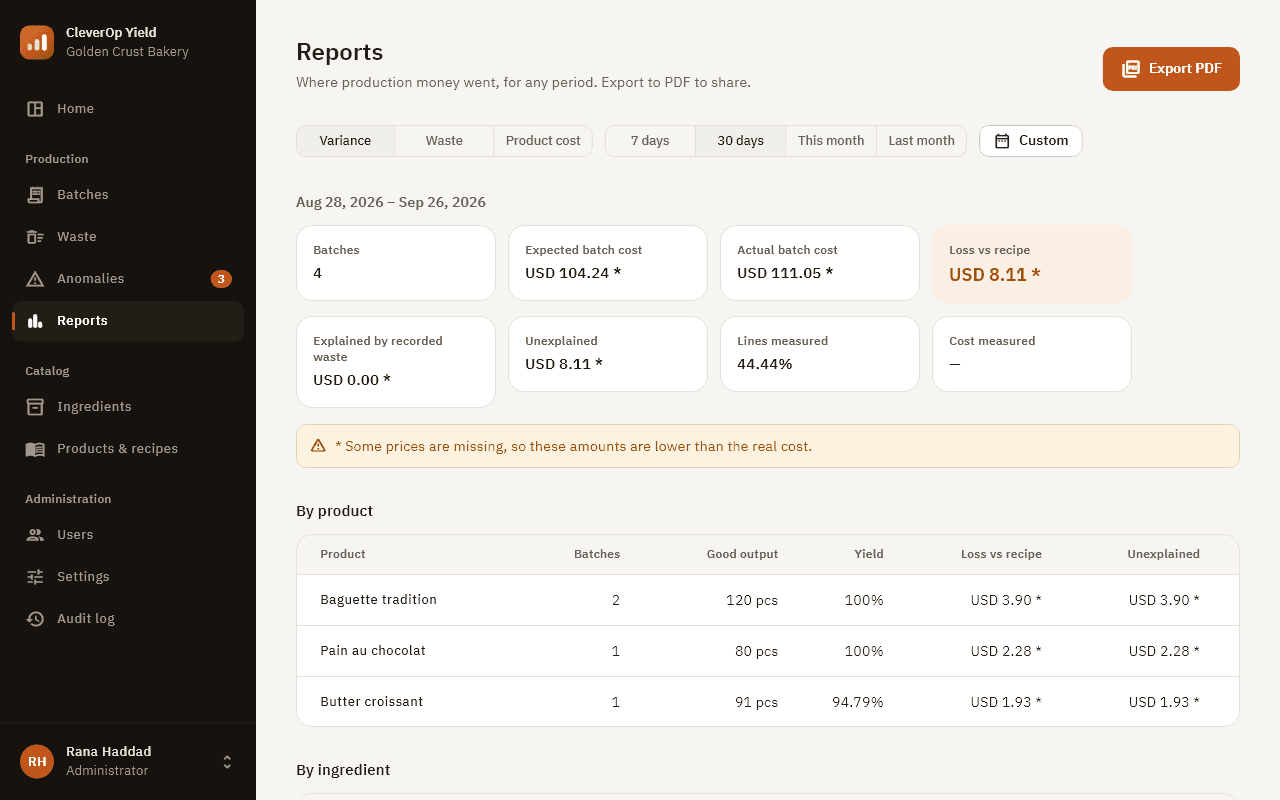Expand the Rana Haddad account menu
This screenshot has height=800, width=1280.
[x=128, y=761]
